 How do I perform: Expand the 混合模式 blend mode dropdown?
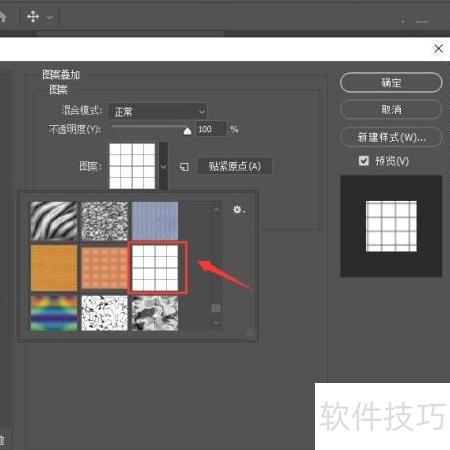[x=158, y=111]
